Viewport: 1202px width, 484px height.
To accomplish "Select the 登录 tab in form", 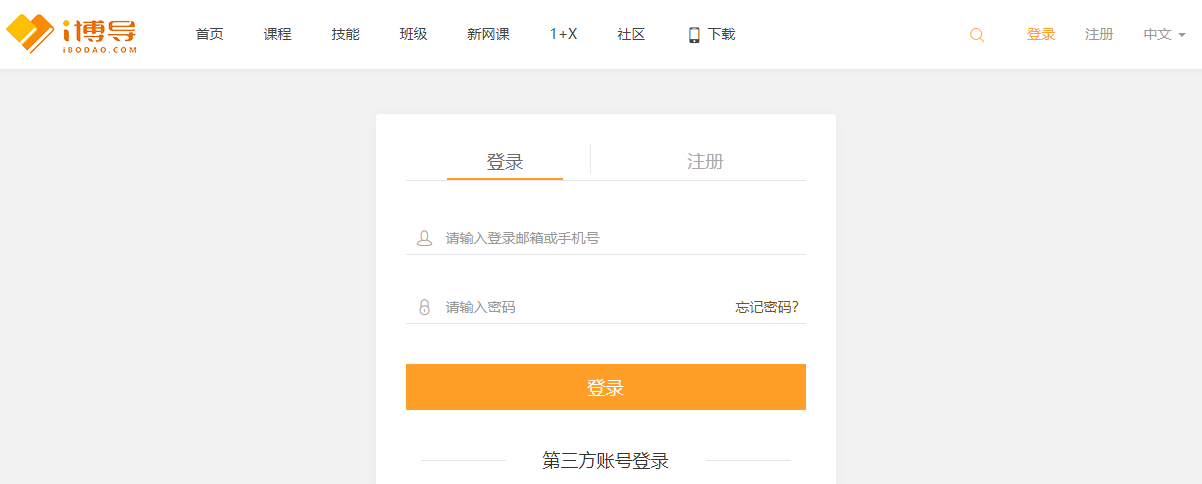I will (x=505, y=161).
